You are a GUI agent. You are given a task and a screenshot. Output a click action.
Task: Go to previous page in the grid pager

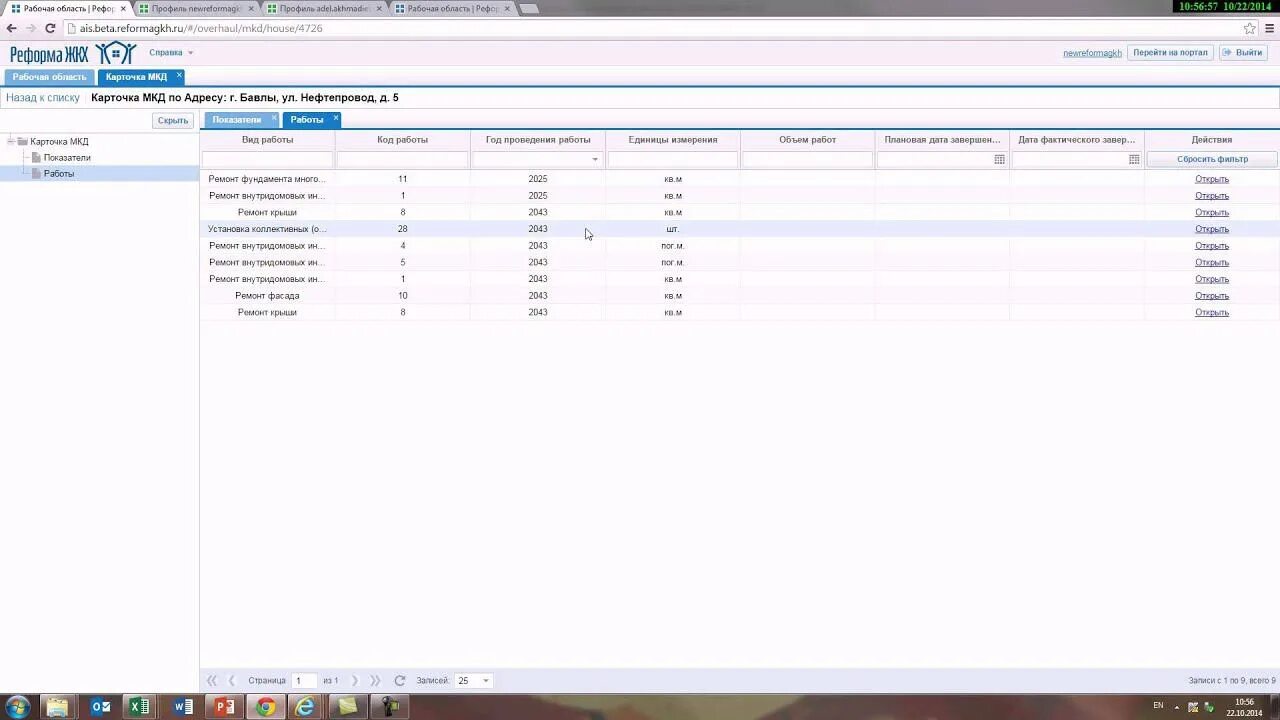(x=232, y=680)
